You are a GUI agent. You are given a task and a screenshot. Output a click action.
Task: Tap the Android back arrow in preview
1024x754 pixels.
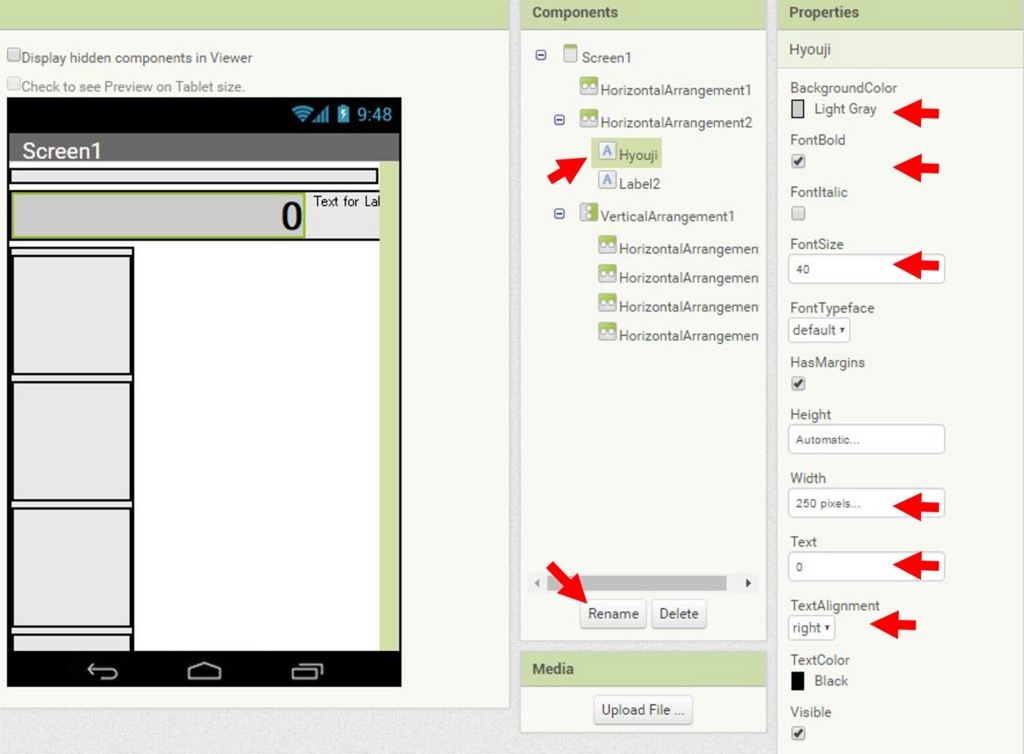pyautogui.click(x=103, y=671)
